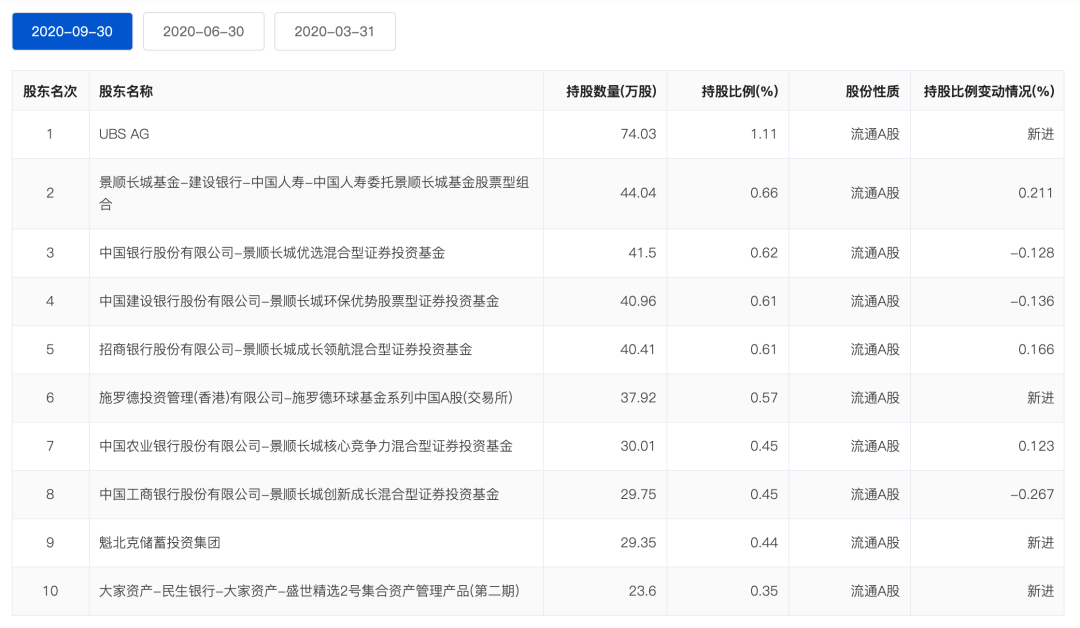
Task: Click holding ratio 0.62
Action: 764,253
